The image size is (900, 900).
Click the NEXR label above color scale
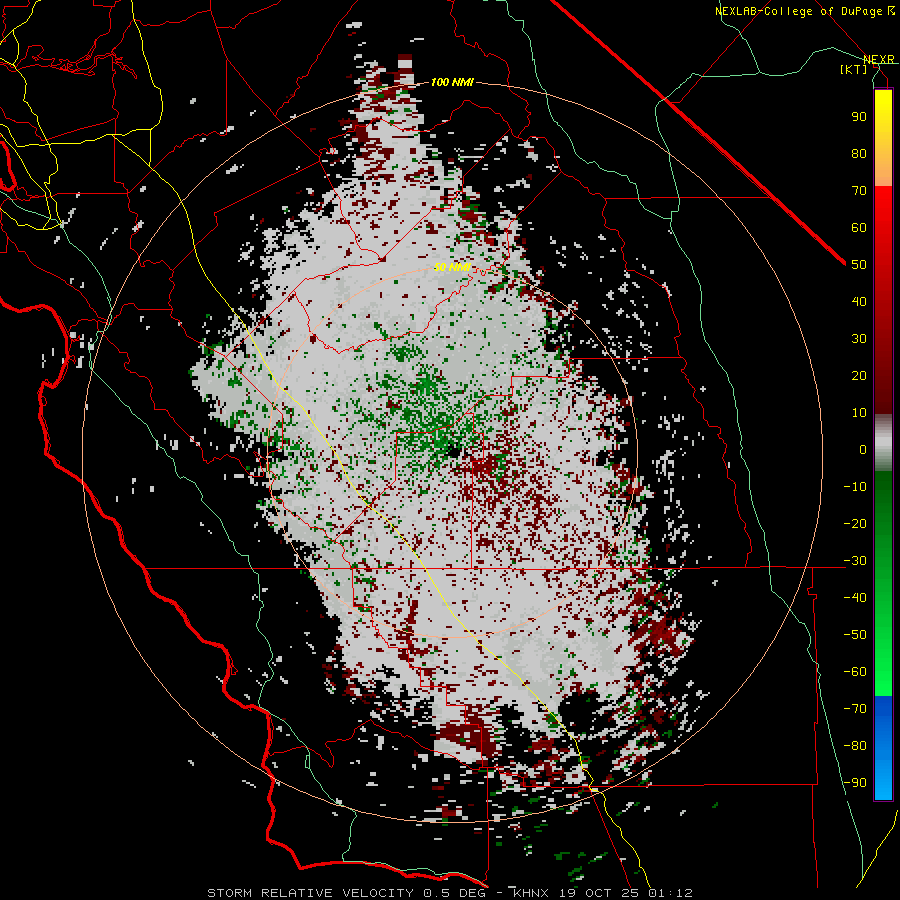click(878, 59)
